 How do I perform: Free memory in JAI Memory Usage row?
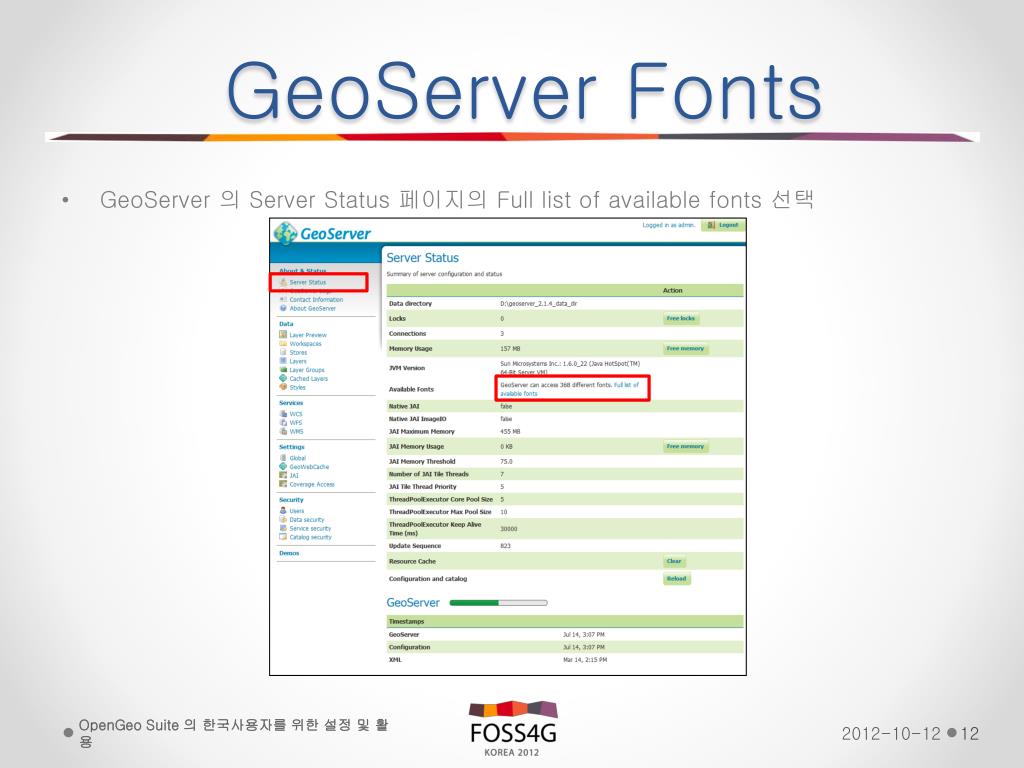685,447
